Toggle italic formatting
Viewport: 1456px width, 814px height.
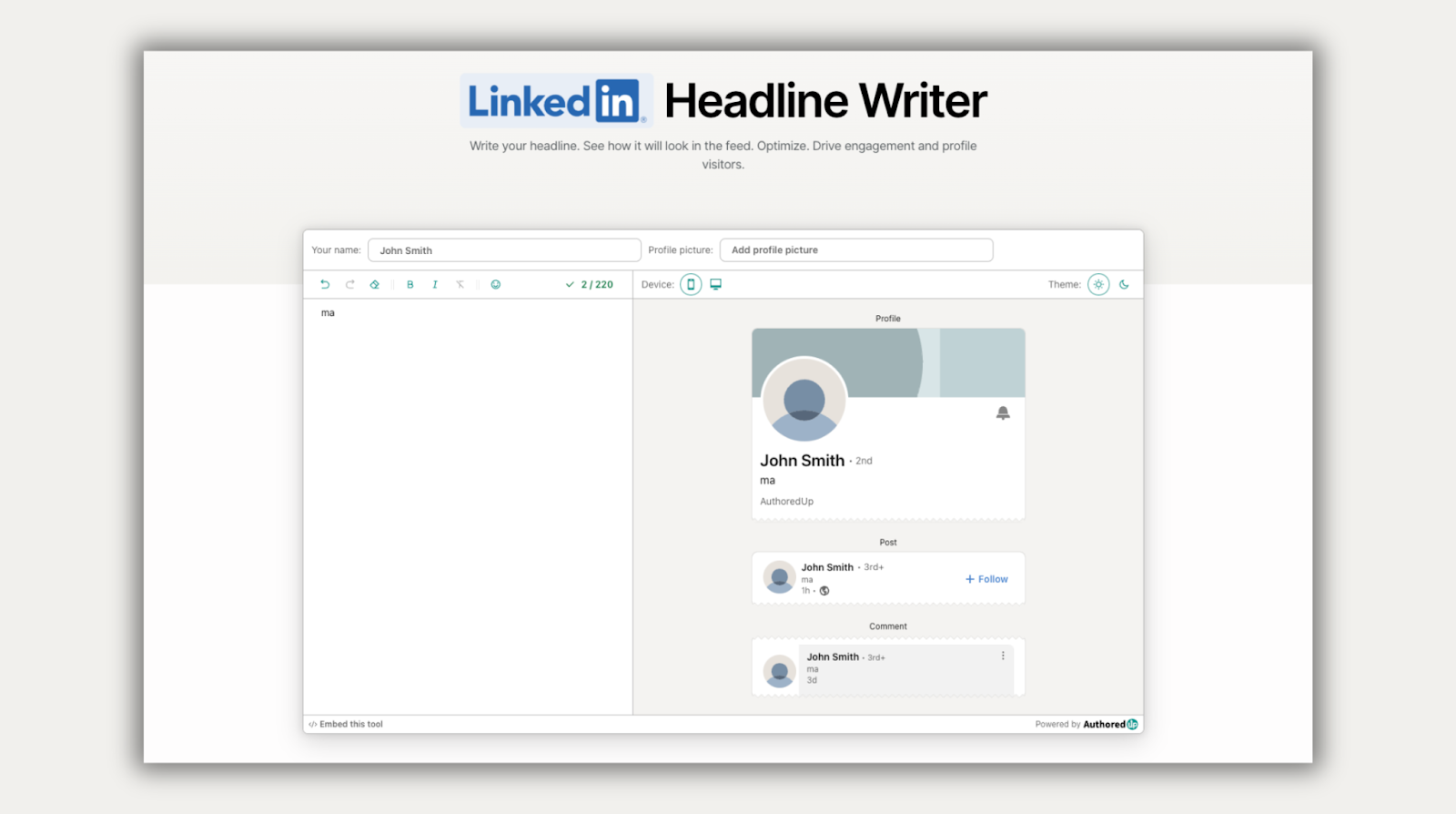[x=435, y=284]
